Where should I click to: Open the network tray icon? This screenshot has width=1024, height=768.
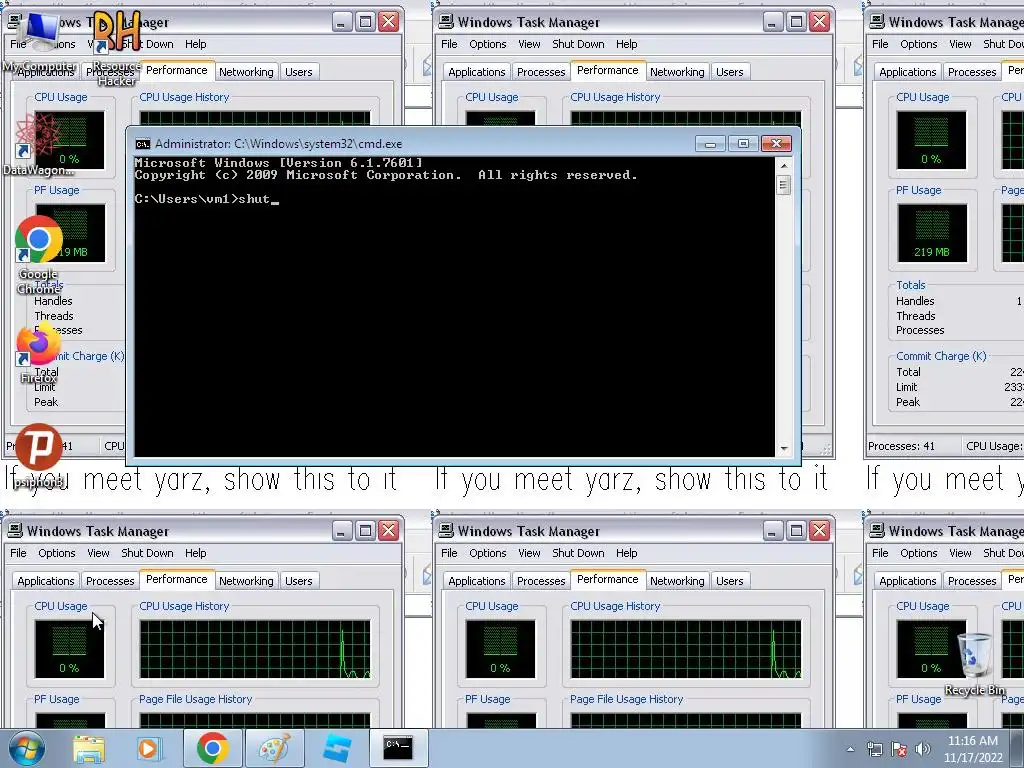pyautogui.click(x=874, y=749)
